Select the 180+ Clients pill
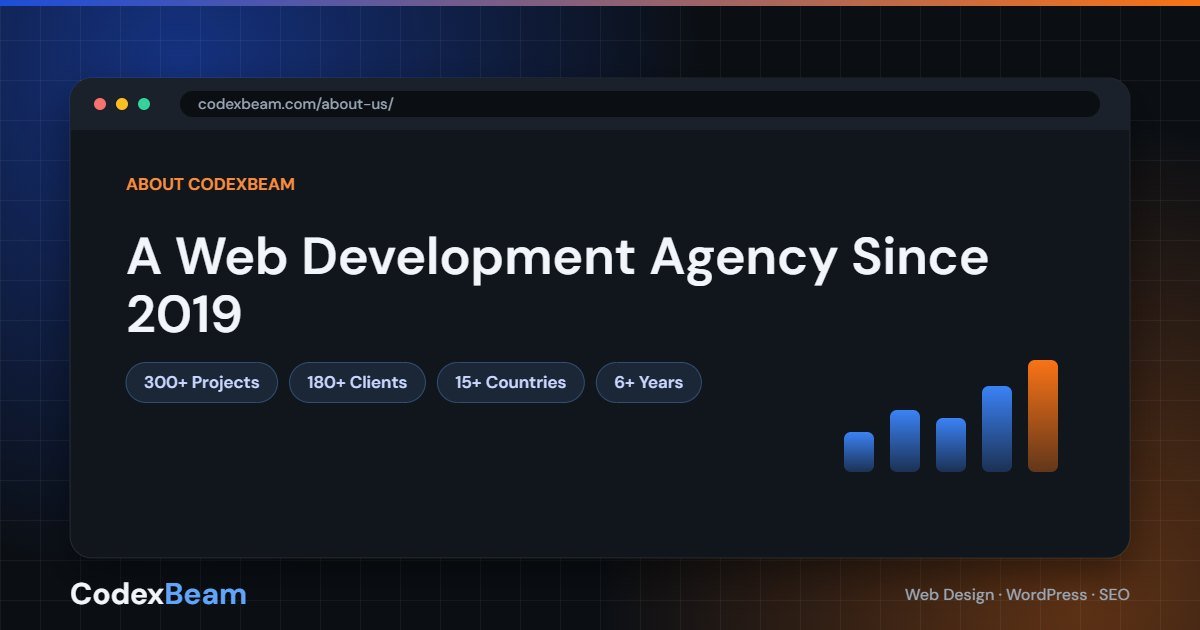This screenshot has width=1200, height=630. pos(357,382)
